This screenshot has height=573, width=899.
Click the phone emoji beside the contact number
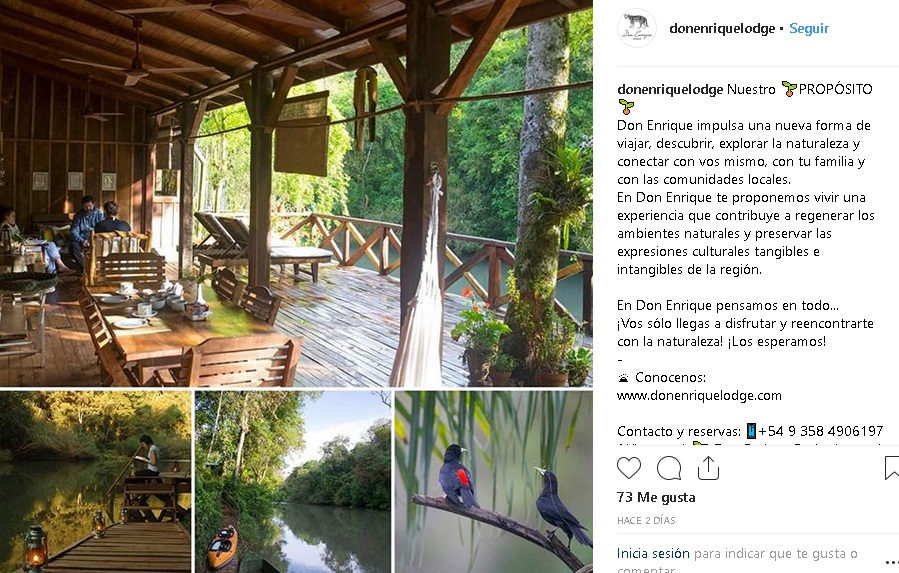[x=751, y=431]
